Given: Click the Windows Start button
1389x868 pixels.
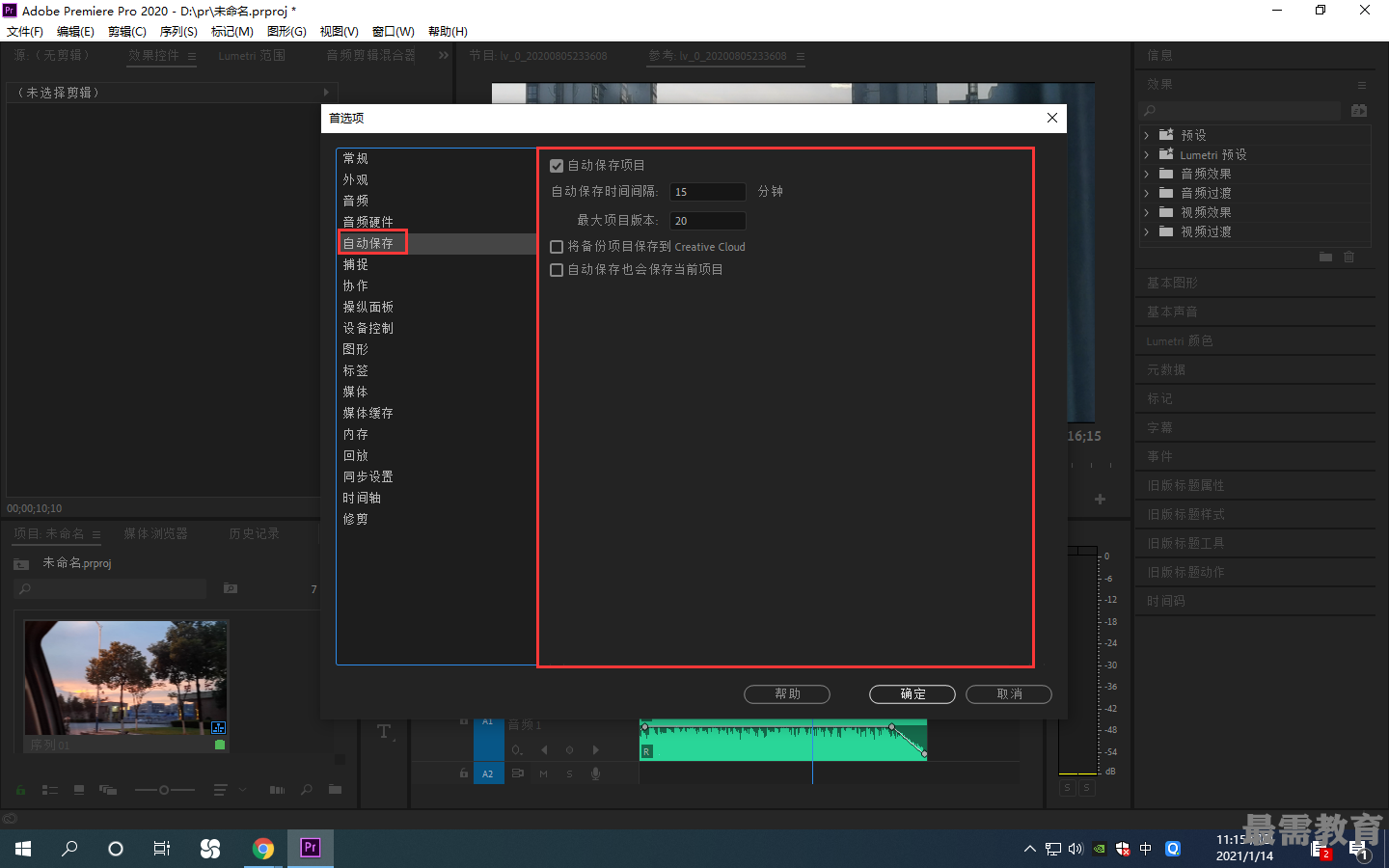Looking at the screenshot, I should (x=23, y=849).
